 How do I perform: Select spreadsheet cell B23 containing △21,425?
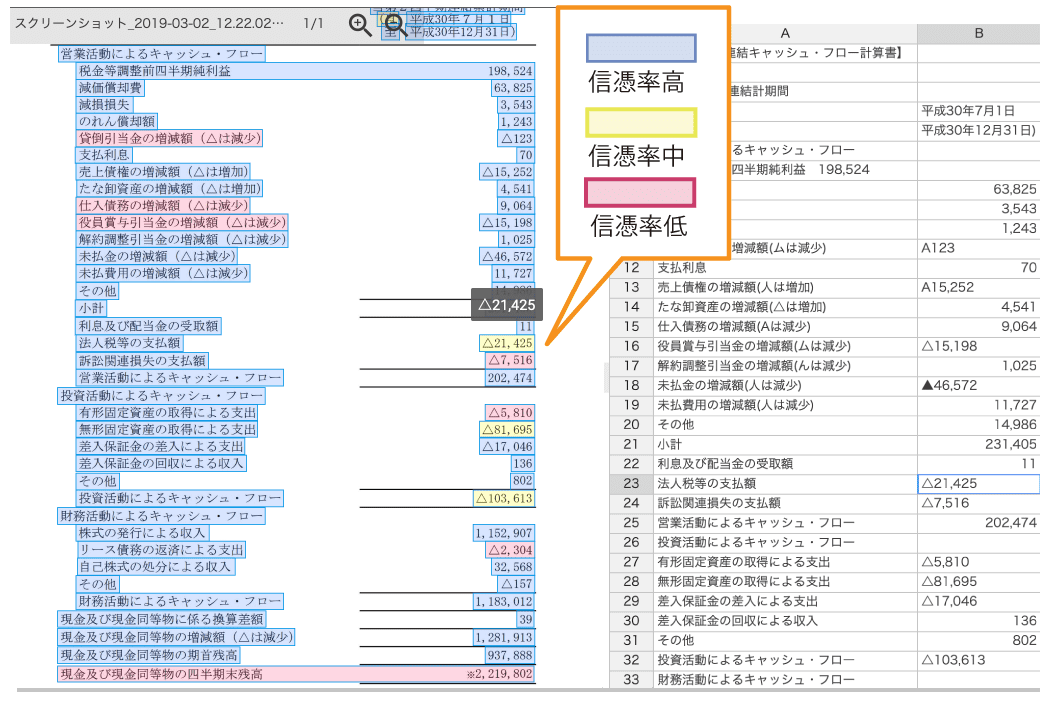click(x=979, y=483)
